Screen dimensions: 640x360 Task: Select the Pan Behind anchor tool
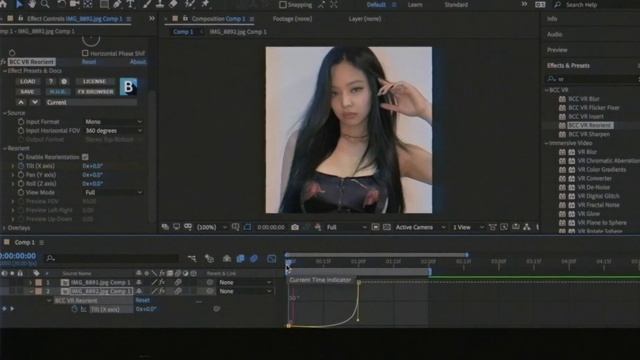tap(88, 4)
